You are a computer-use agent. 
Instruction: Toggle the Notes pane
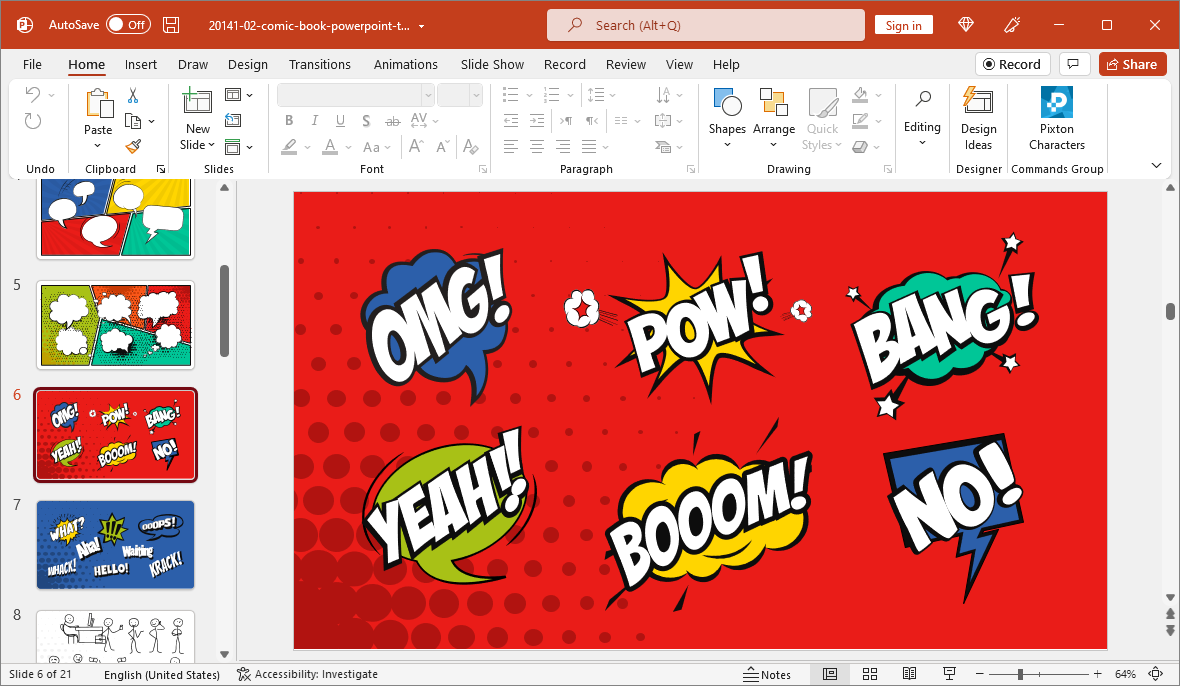767,674
